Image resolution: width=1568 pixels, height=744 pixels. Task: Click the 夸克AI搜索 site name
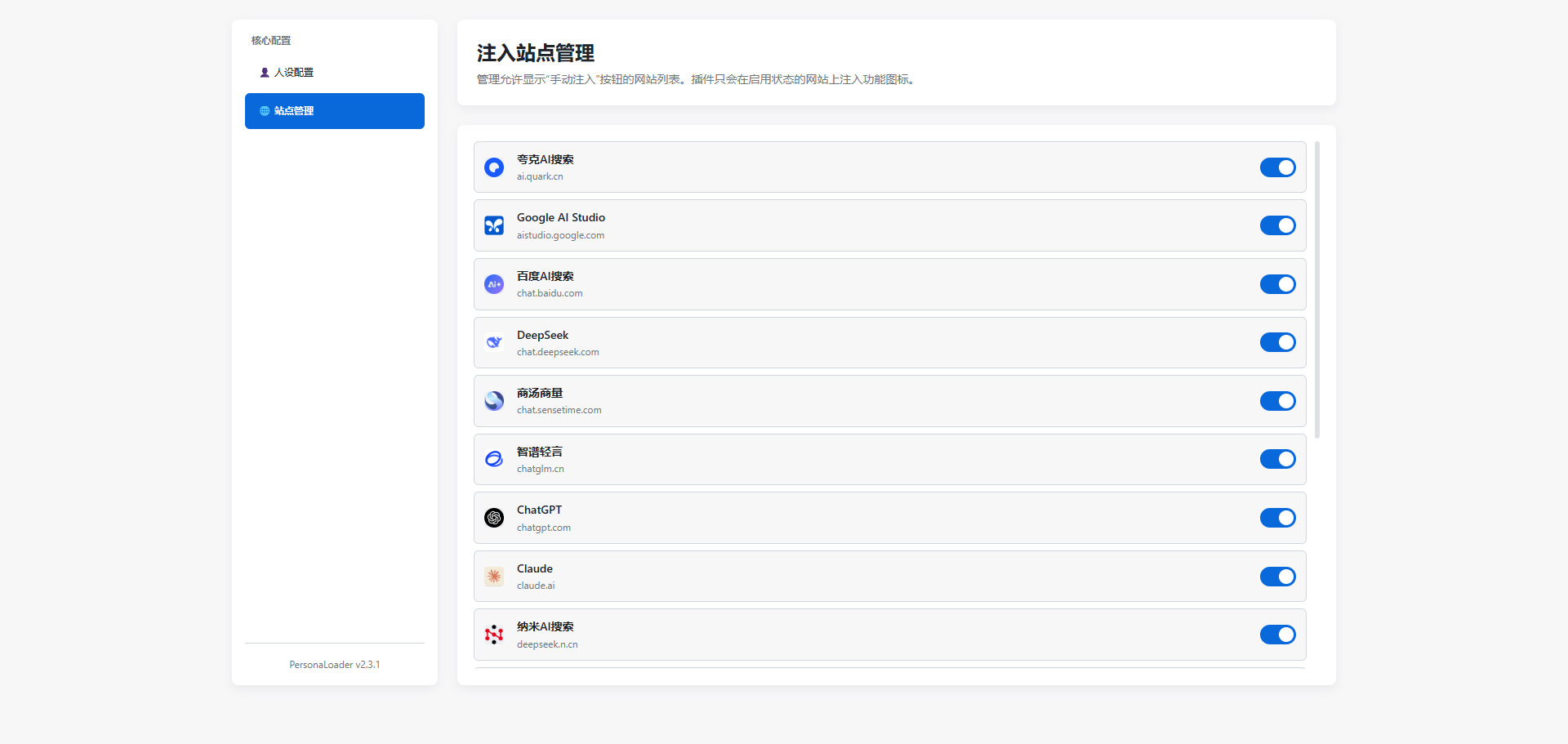coord(545,159)
